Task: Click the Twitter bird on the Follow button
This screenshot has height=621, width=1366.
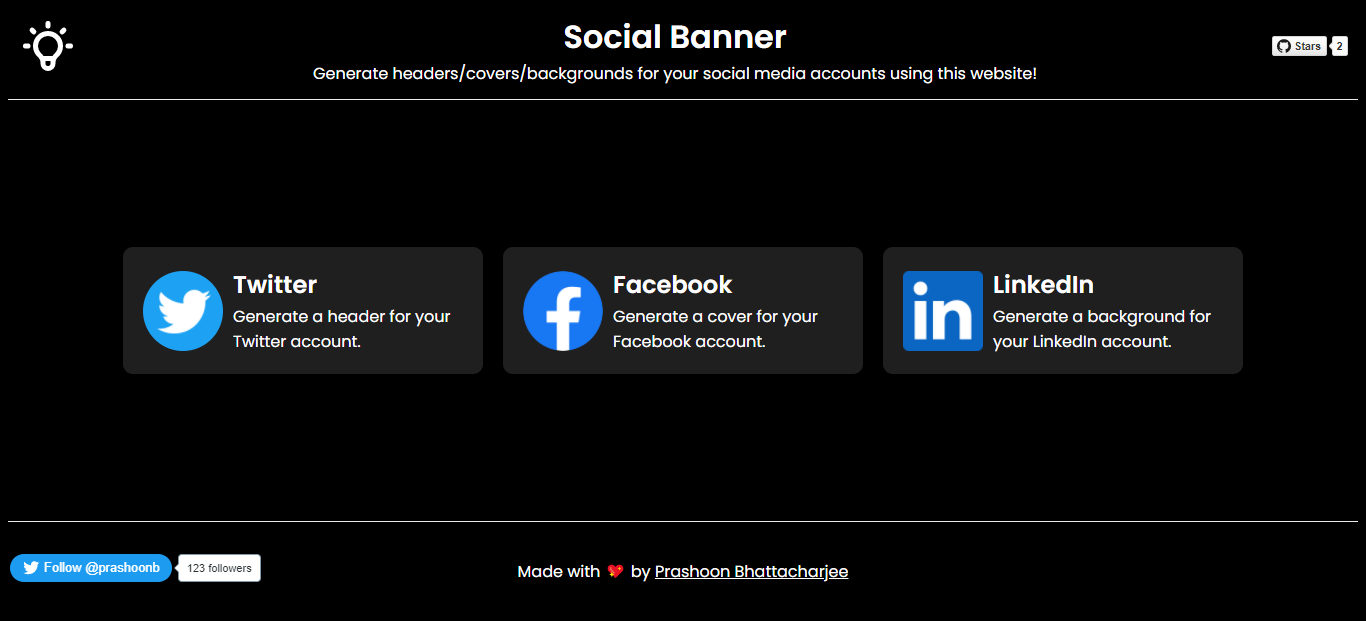Action: pyautogui.click(x=29, y=567)
